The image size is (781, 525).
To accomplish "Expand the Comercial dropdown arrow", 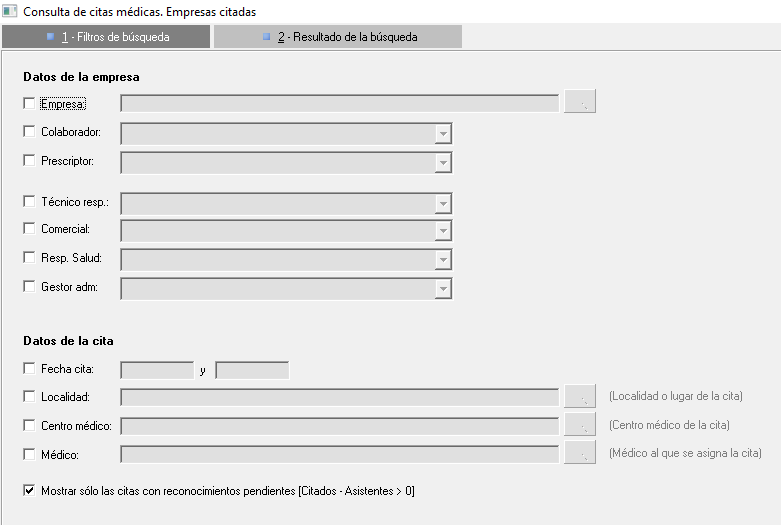I will coord(443,232).
